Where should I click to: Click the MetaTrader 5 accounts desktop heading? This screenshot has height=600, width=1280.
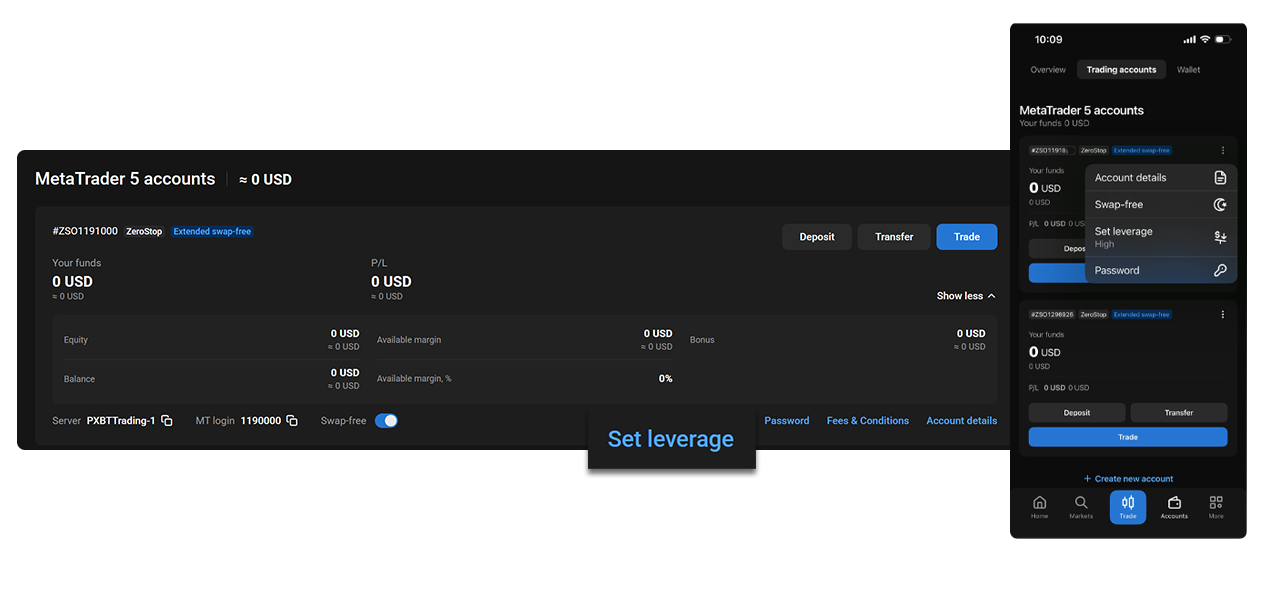tap(125, 179)
